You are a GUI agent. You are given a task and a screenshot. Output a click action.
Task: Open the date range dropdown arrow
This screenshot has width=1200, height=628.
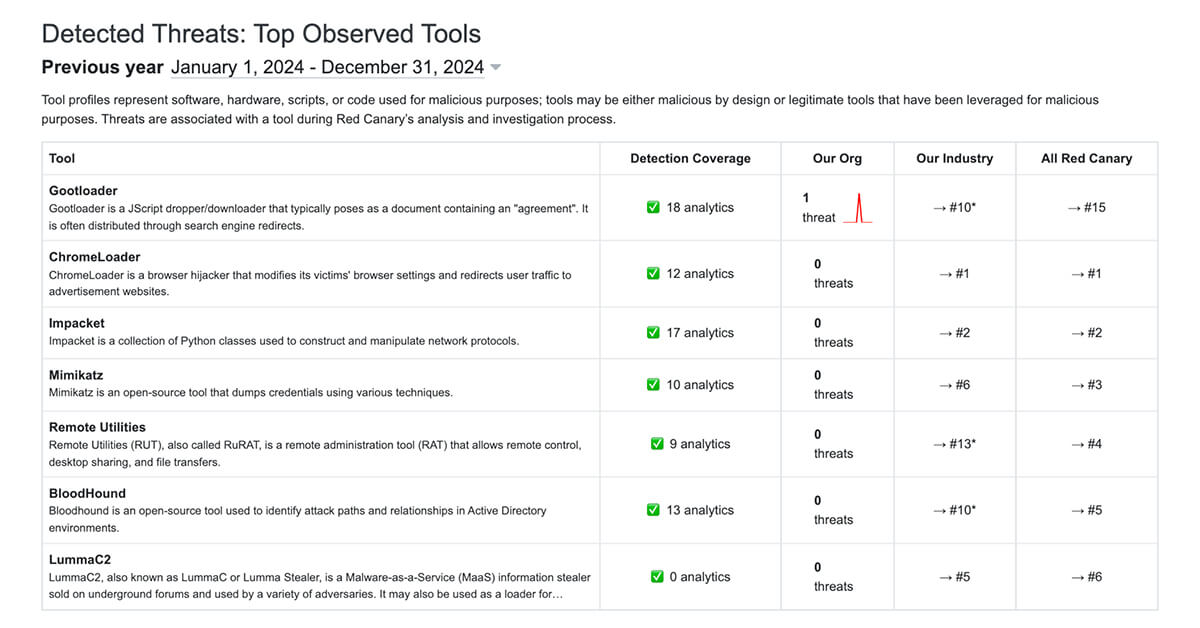tap(496, 68)
